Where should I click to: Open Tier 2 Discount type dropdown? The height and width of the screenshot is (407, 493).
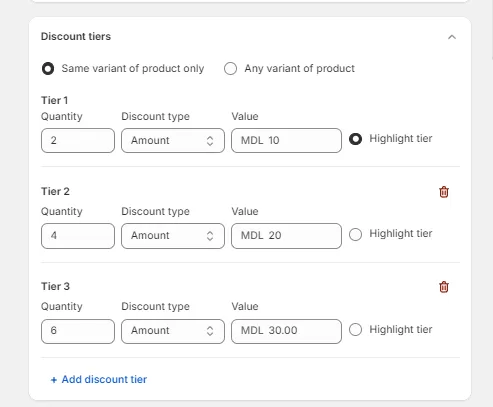coord(173,236)
